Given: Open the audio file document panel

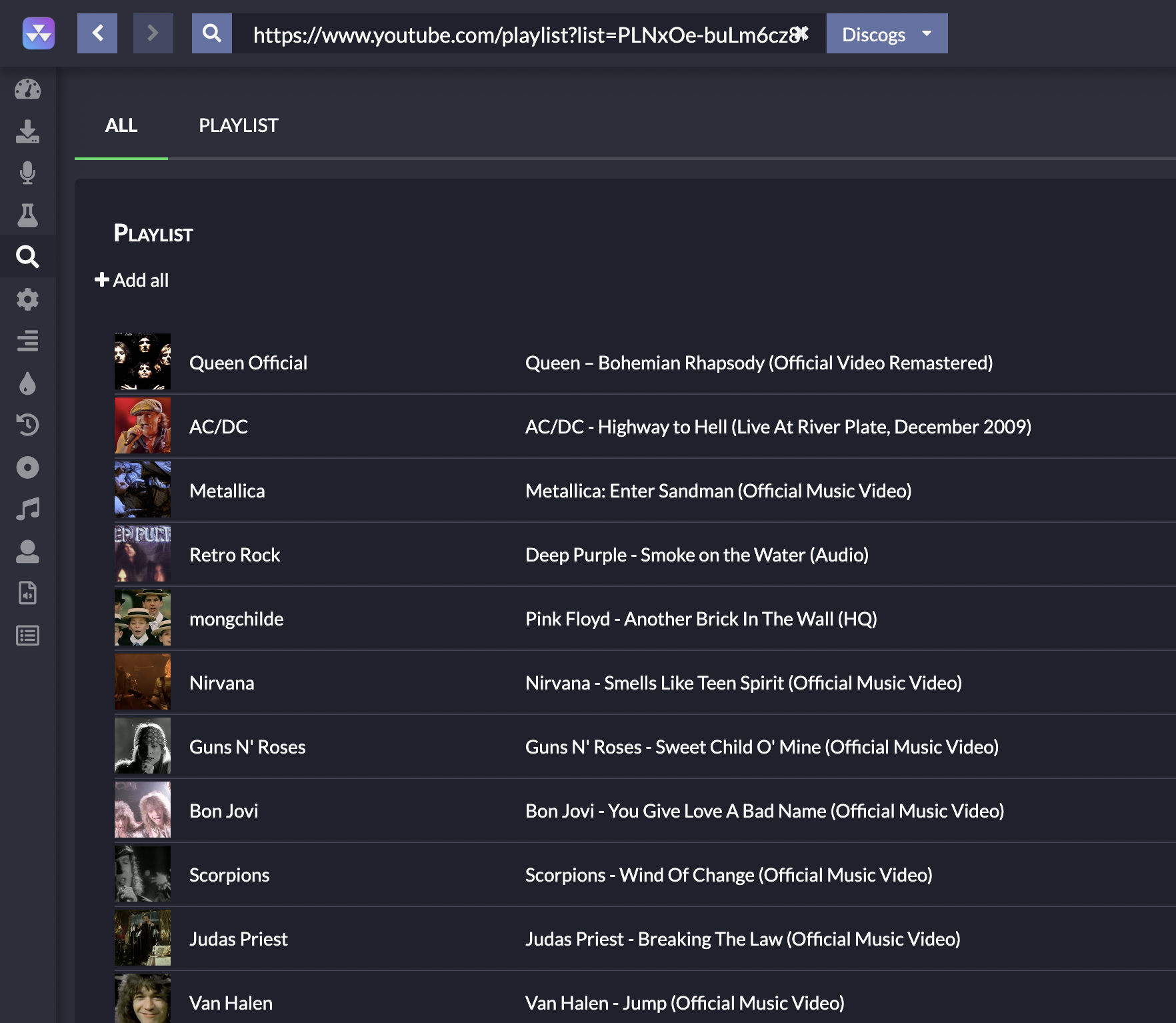Looking at the screenshot, I should [x=27, y=593].
